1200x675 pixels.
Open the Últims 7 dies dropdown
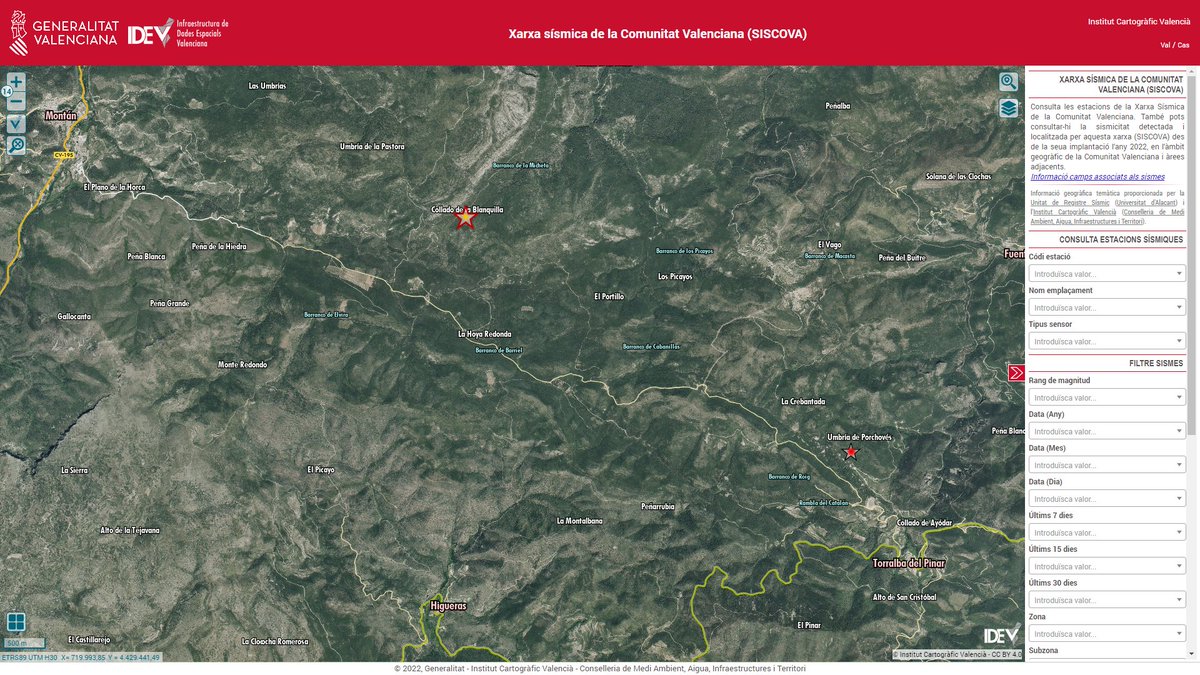(1107, 532)
